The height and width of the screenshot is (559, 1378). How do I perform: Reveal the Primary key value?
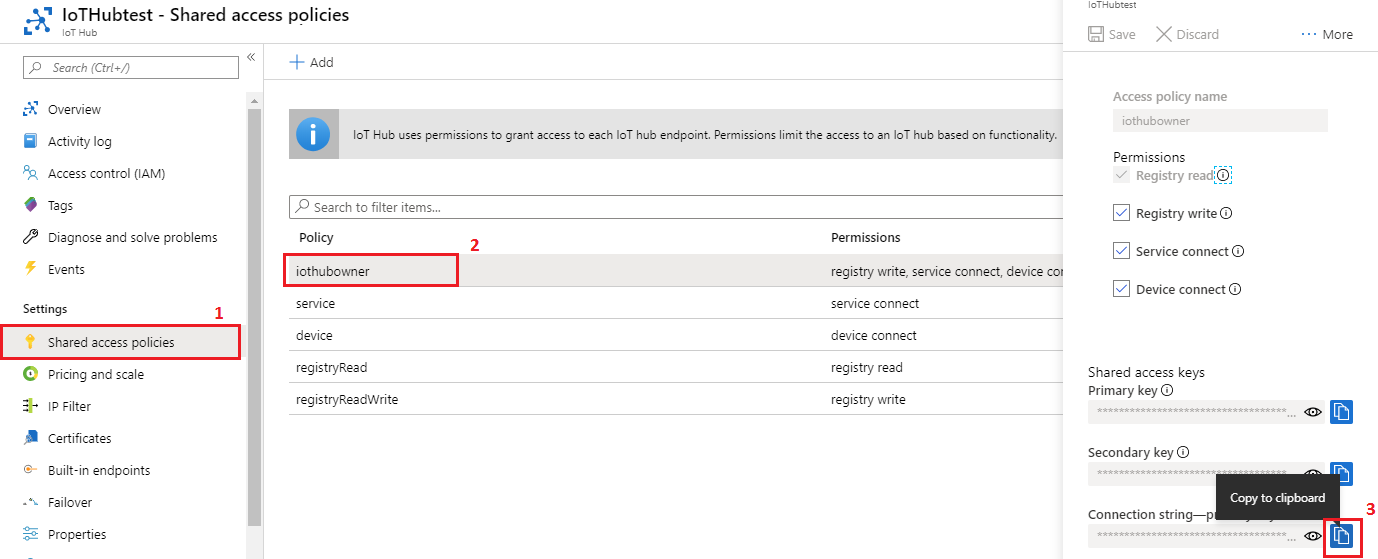(1314, 411)
